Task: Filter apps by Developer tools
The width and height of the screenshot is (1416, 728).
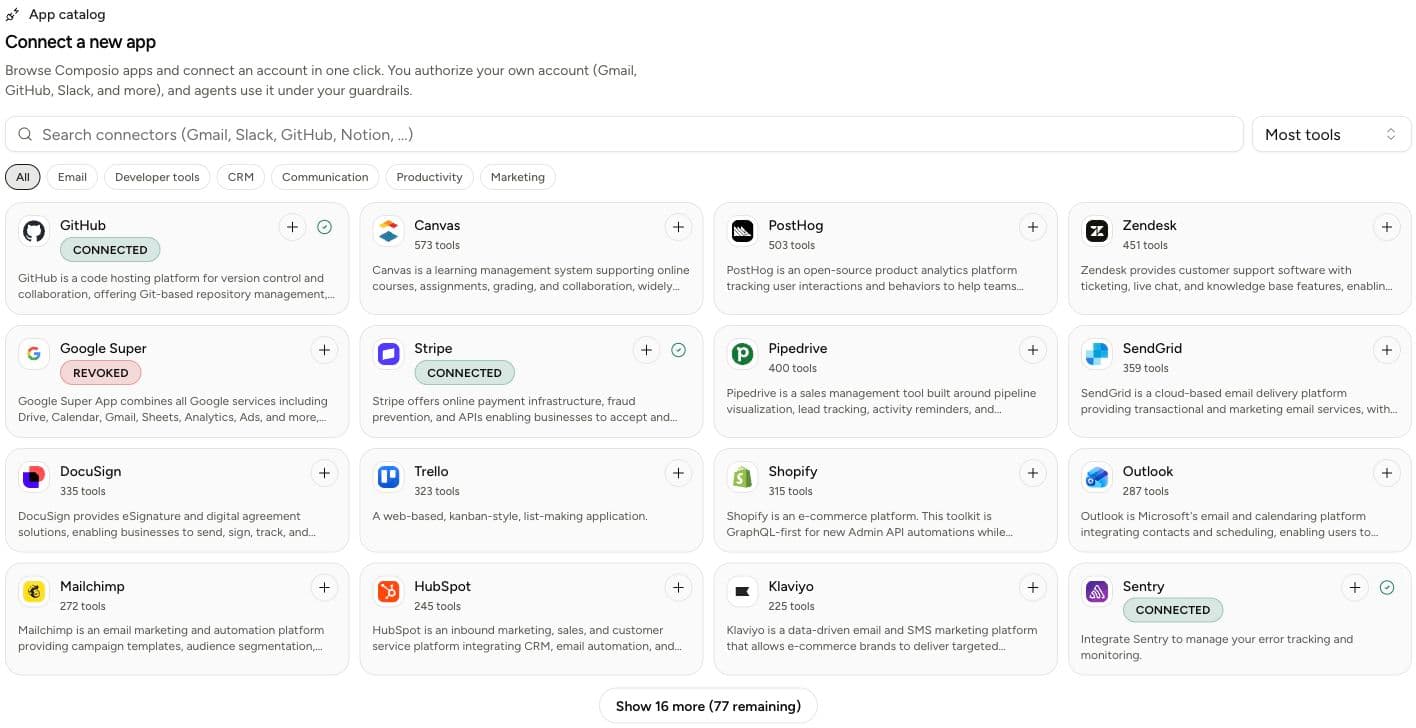Action: click(x=157, y=177)
